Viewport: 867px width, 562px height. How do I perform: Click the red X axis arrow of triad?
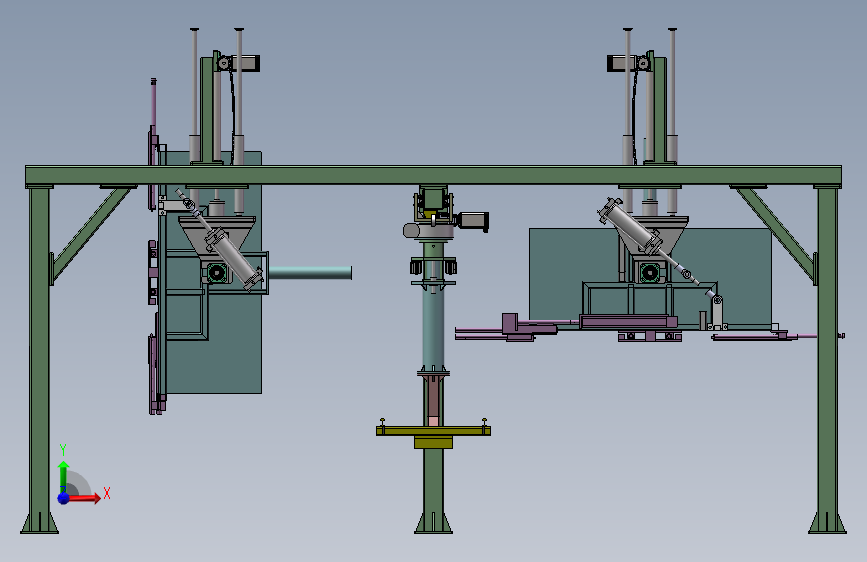click(x=84, y=498)
